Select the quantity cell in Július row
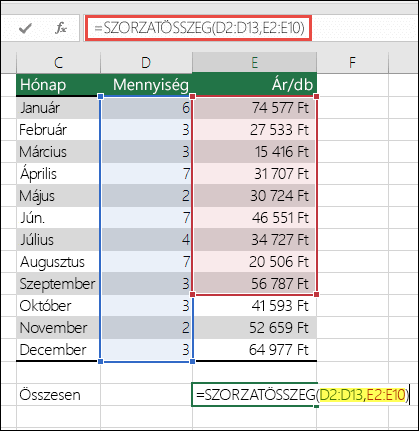The width and height of the screenshot is (419, 431). pyautogui.click(x=146, y=240)
